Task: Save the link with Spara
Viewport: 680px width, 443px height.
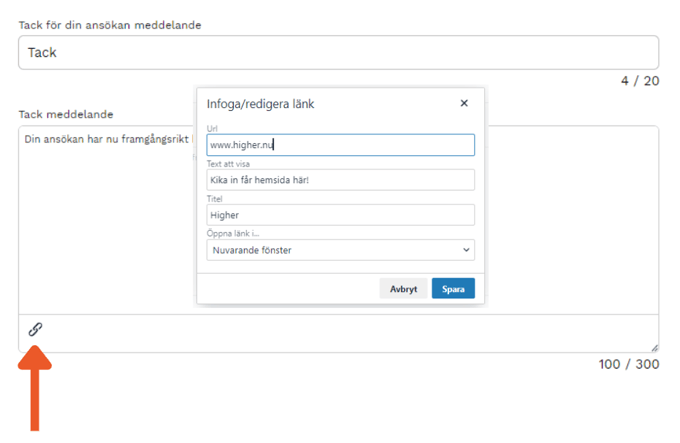Action: click(x=453, y=289)
